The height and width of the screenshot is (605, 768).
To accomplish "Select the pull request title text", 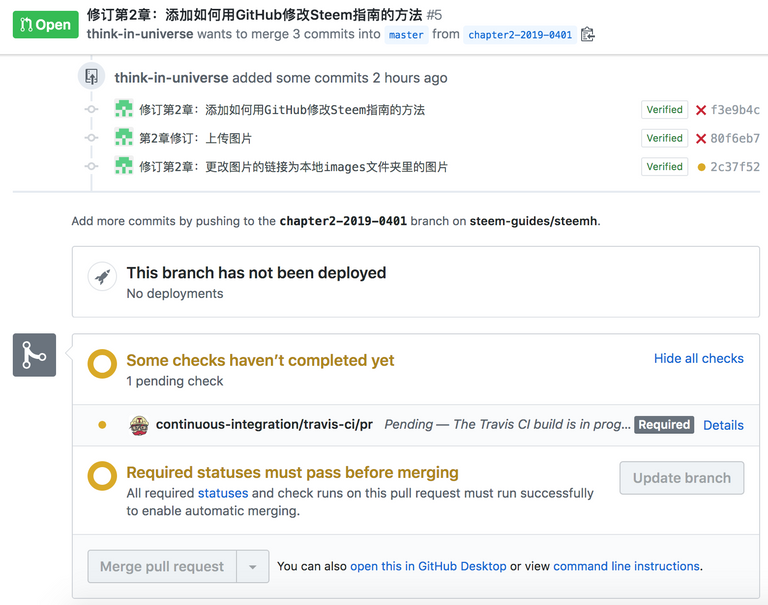I will [x=254, y=15].
